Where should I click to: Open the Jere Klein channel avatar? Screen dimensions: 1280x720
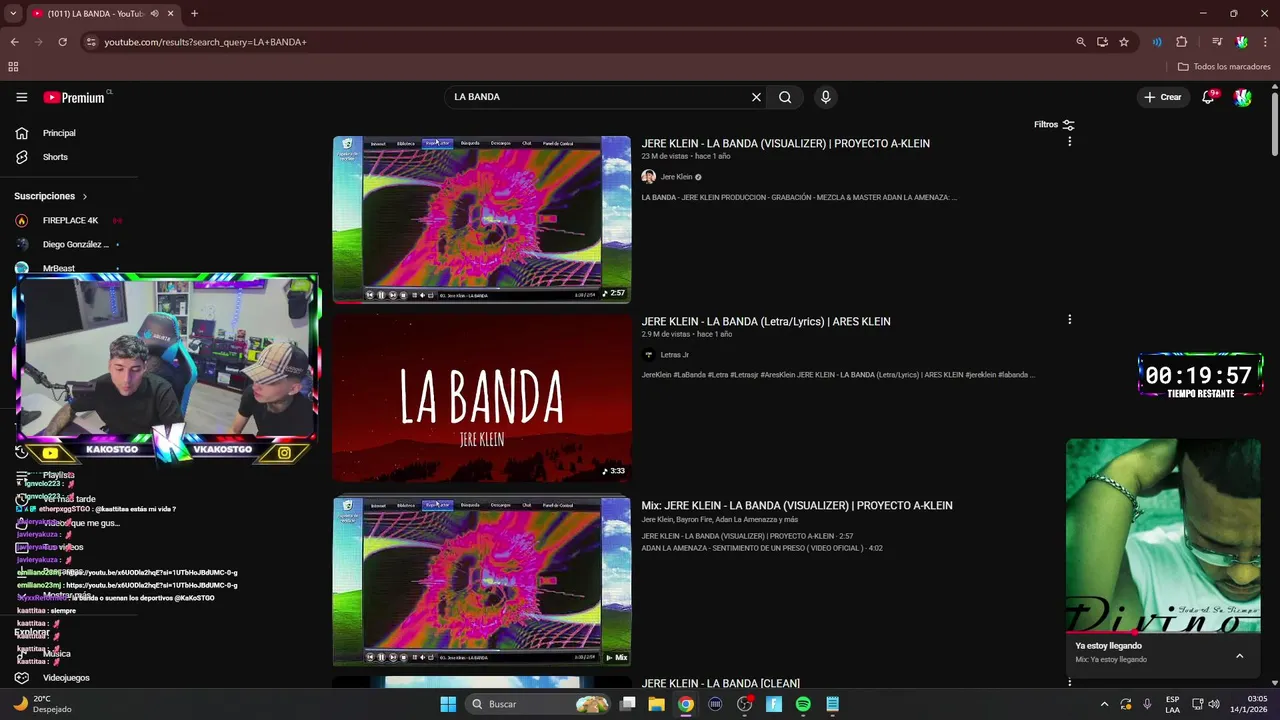[x=648, y=177]
